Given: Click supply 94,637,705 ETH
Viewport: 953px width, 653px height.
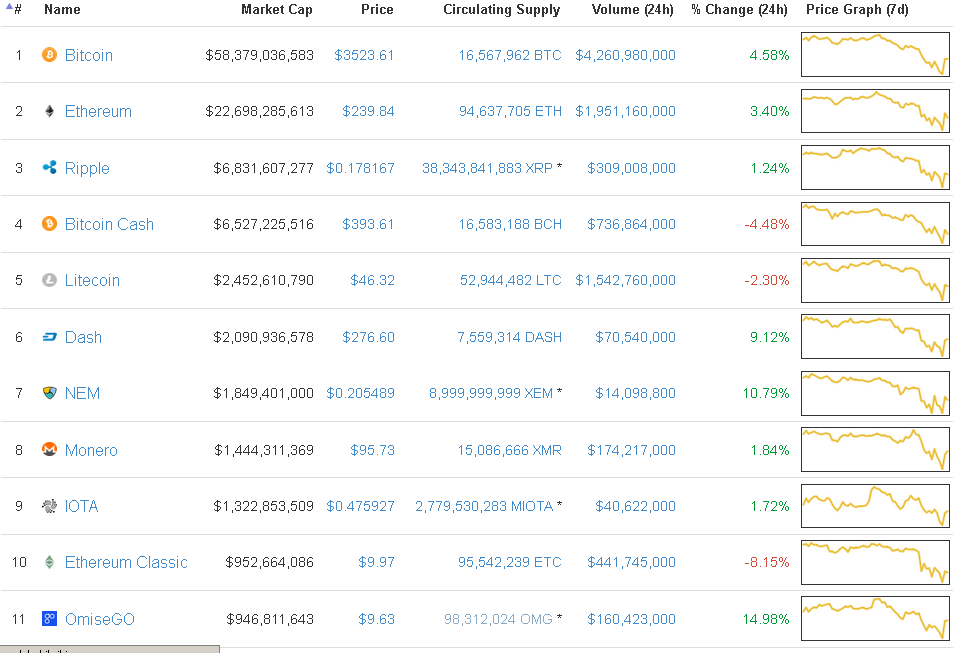Looking at the screenshot, I should click(510, 111).
